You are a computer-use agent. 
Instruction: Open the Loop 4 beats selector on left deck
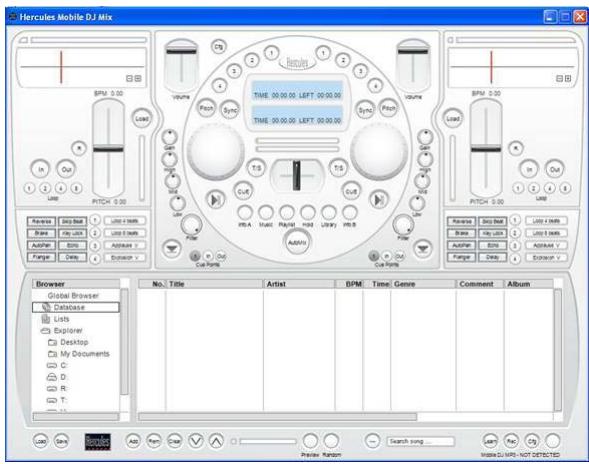[125, 221]
